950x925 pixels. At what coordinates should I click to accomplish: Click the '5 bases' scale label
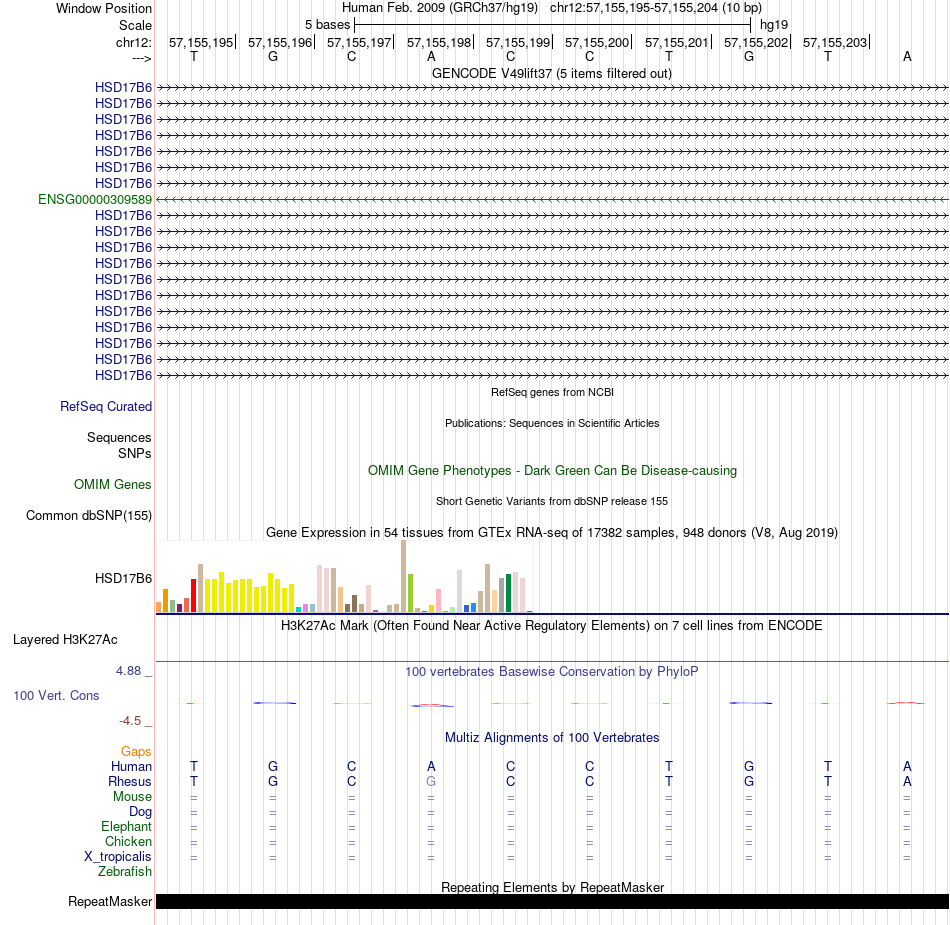point(327,25)
